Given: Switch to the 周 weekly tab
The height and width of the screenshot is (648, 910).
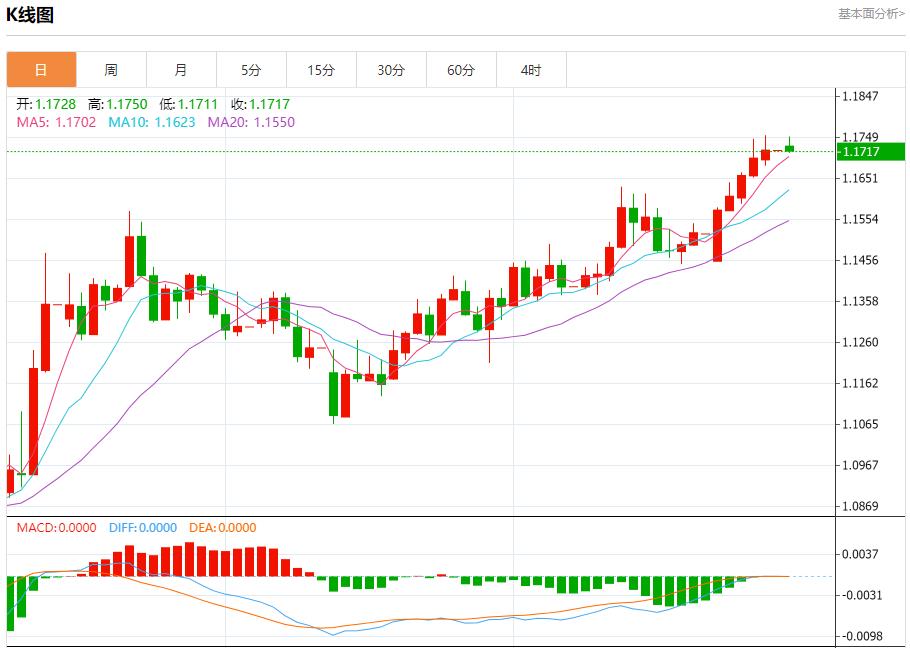Looking at the screenshot, I should pyautogui.click(x=111, y=70).
